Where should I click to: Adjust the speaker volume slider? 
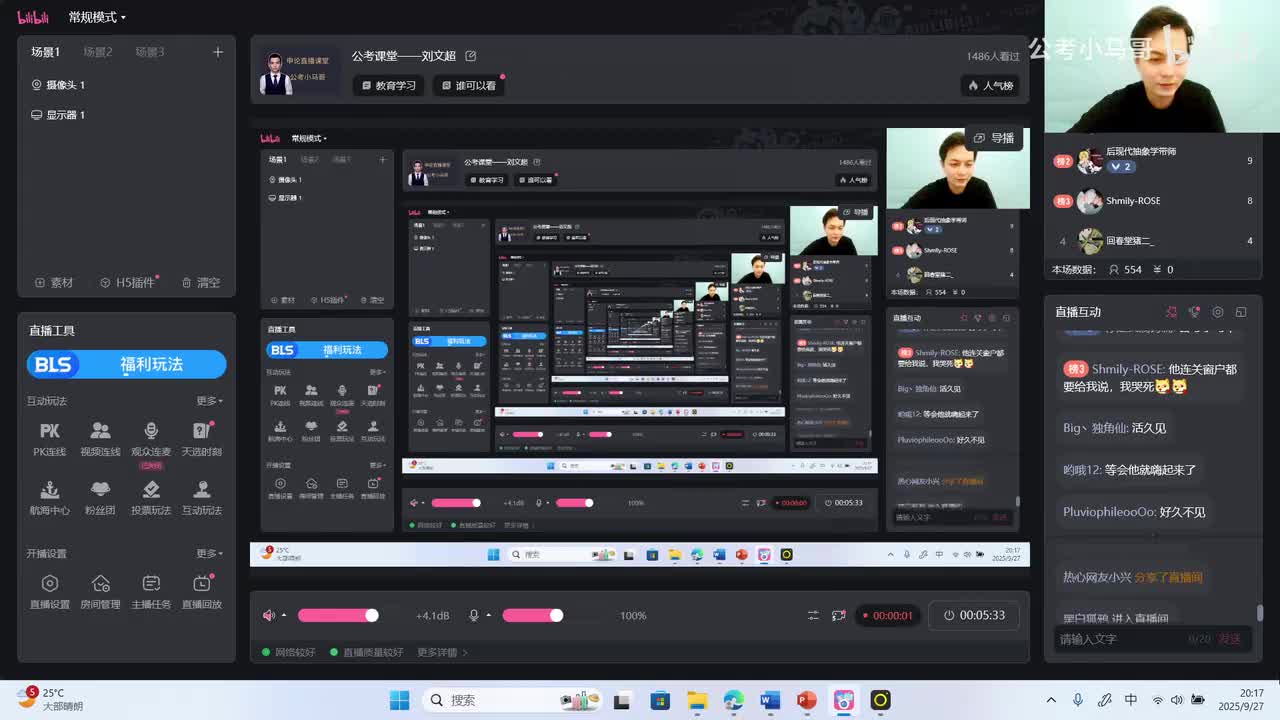pyautogui.click(x=337, y=615)
